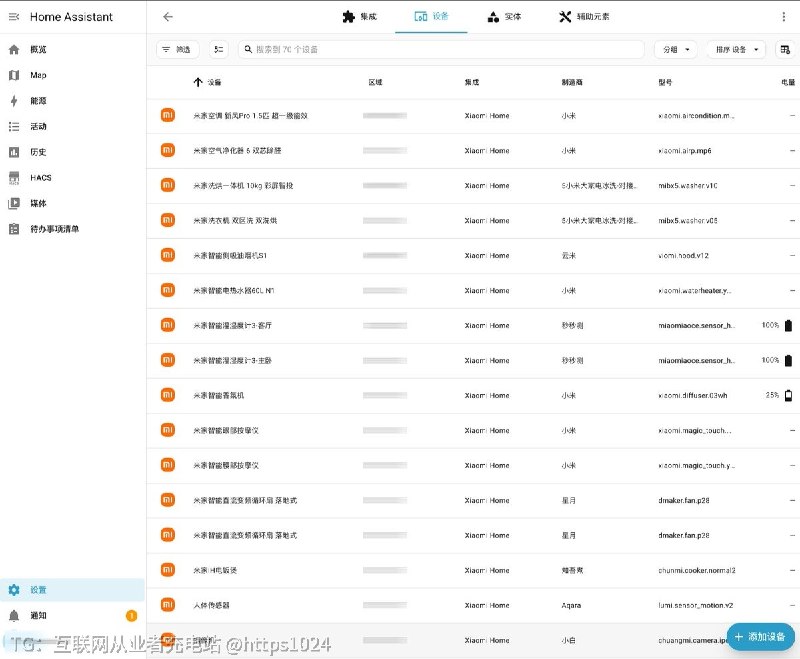Switch to the 实体 entities tab

(x=504, y=17)
